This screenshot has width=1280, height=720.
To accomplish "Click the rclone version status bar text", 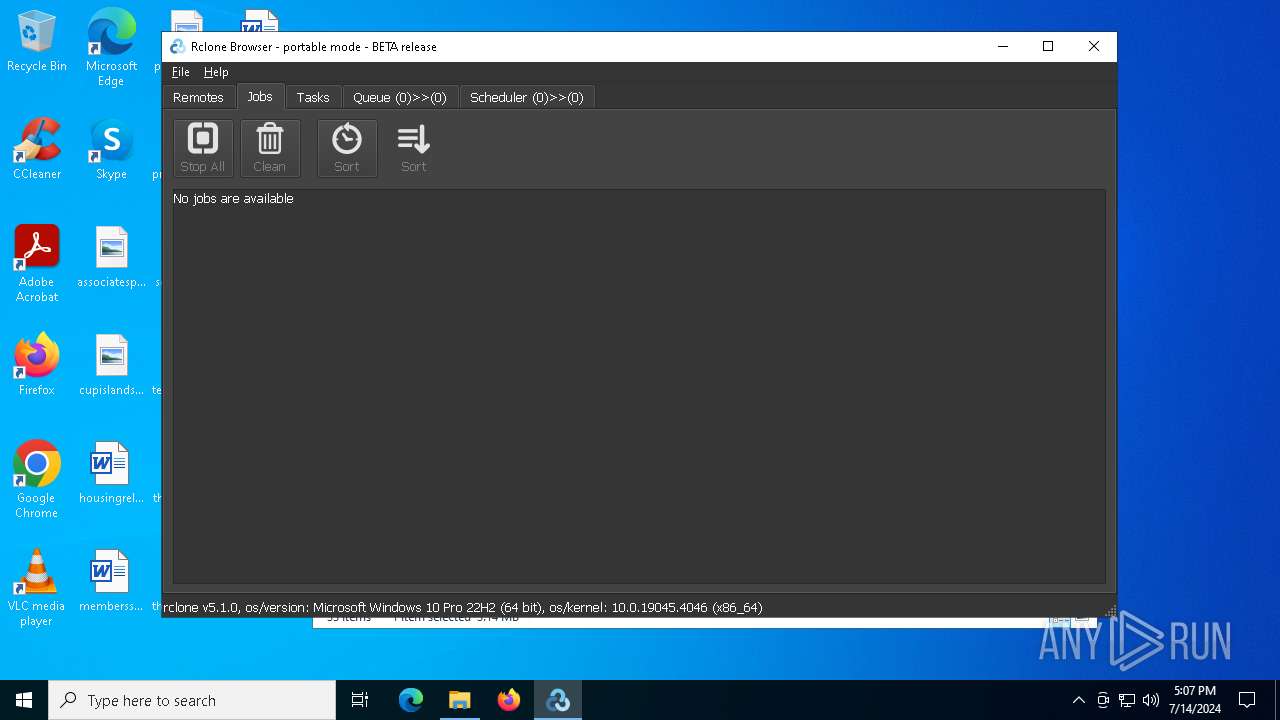I will point(463,607).
